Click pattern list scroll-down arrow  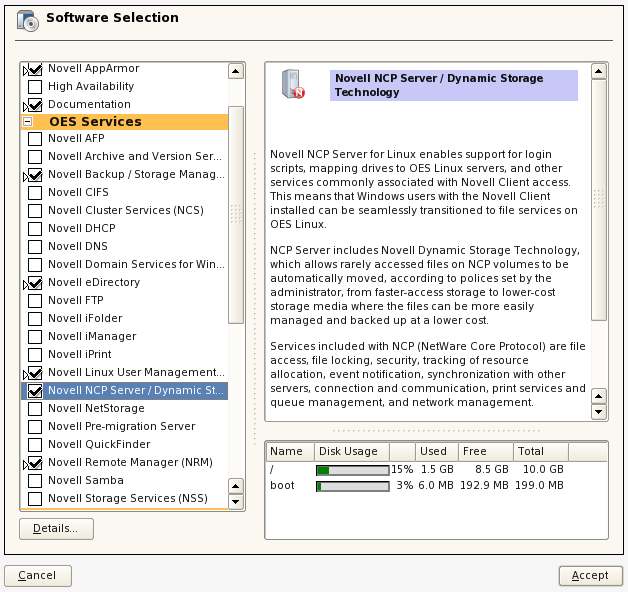[236, 501]
